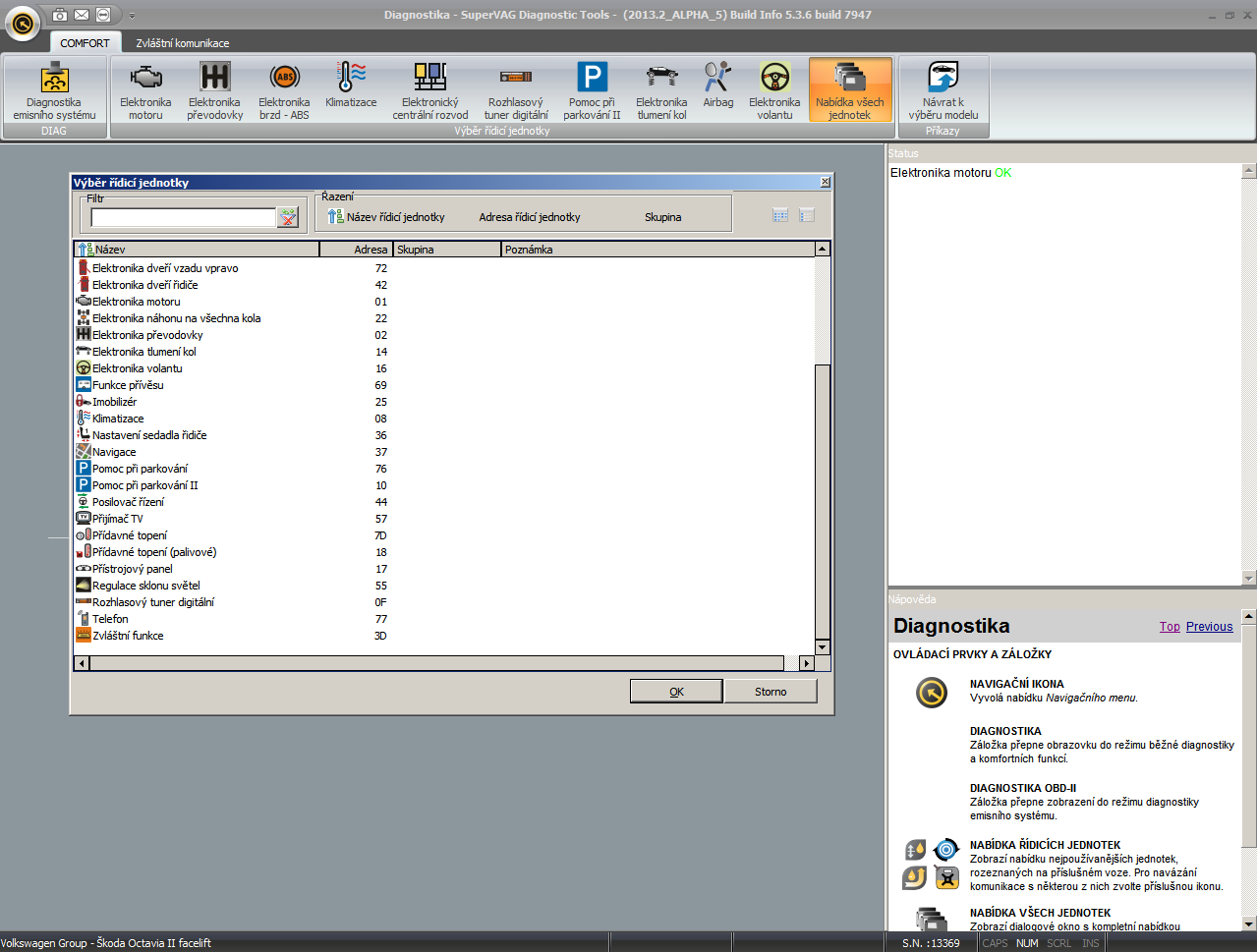Select Elektronika náhonu na všechna kola row

445,318
